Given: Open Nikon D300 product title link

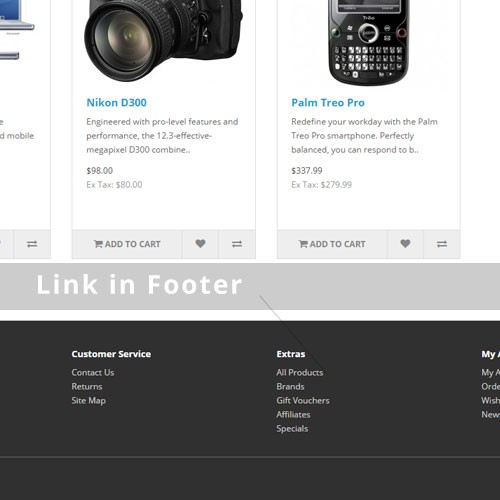Looking at the screenshot, I should [x=116, y=102].
